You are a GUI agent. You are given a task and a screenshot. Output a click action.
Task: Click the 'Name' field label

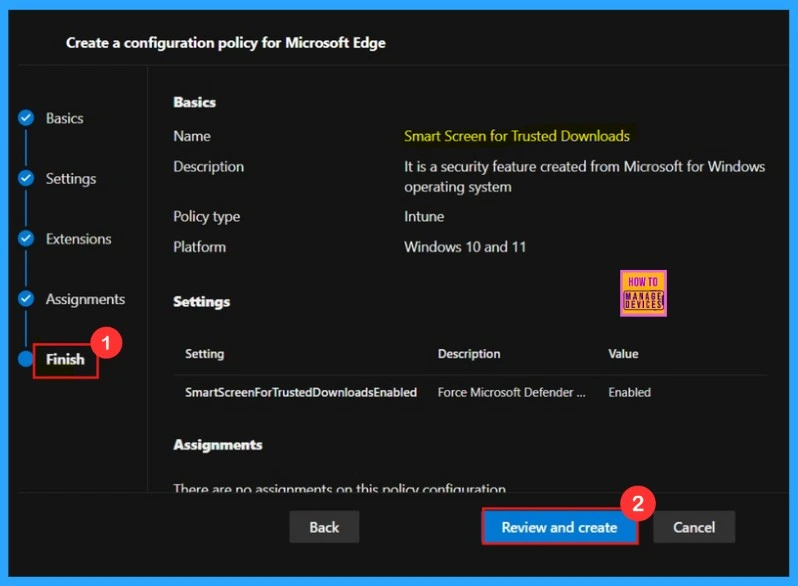[x=192, y=136]
